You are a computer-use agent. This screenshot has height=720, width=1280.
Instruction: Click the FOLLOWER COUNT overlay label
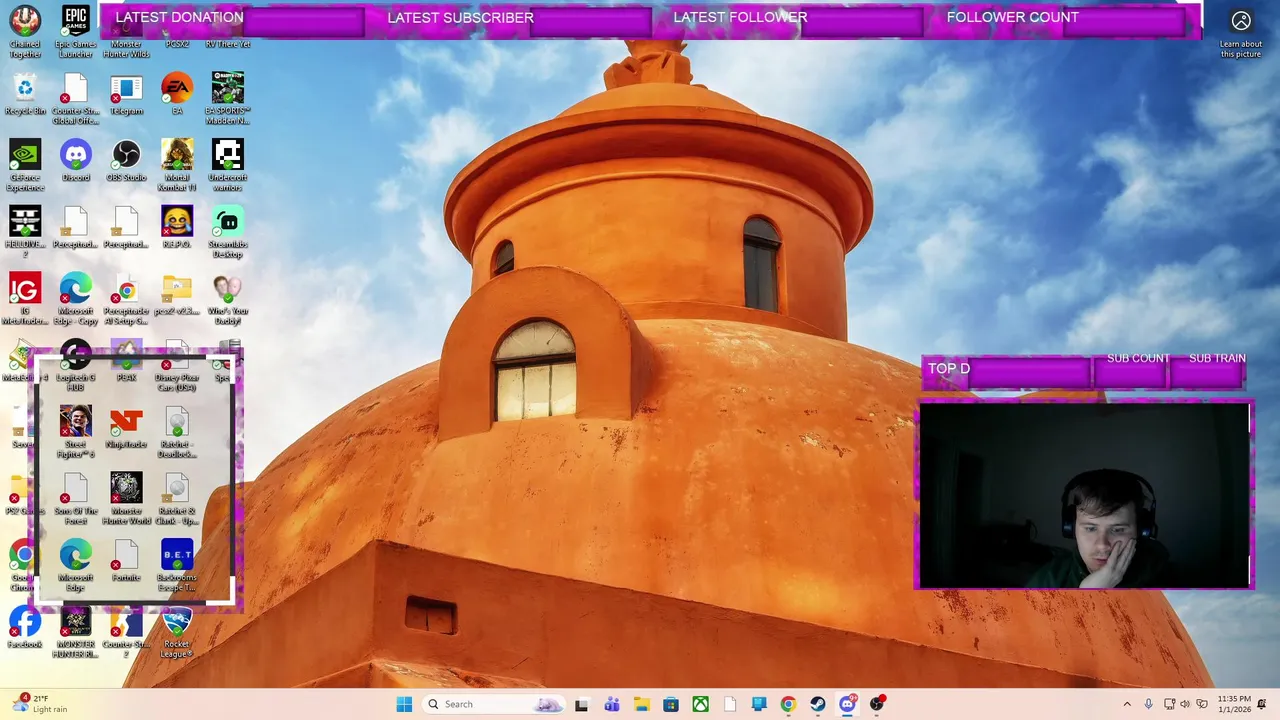pyautogui.click(x=1013, y=17)
